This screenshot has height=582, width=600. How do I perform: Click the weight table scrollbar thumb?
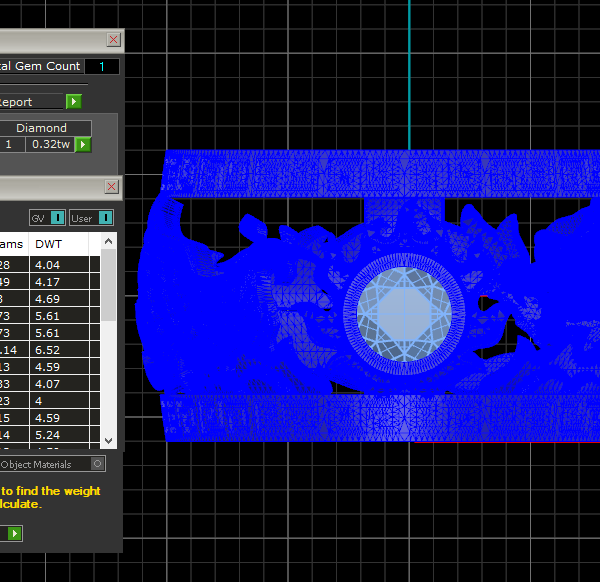(109, 285)
